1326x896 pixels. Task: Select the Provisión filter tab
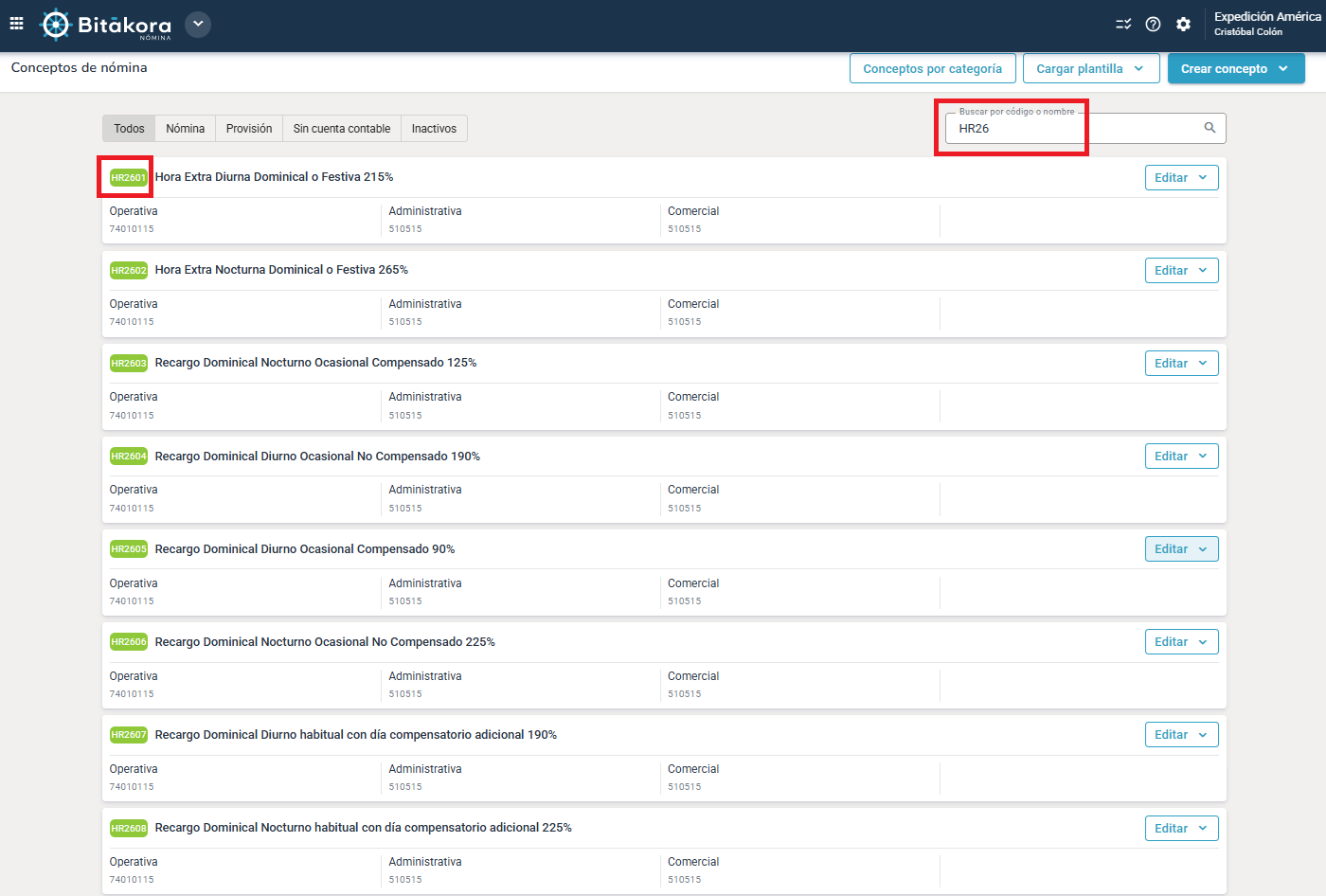pos(249,129)
